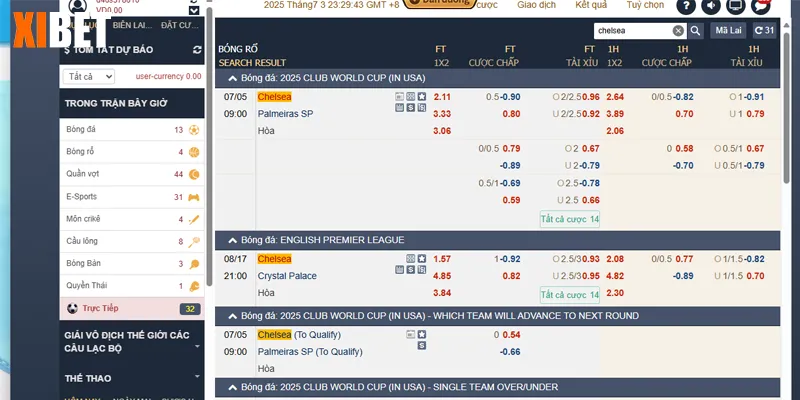This screenshot has width=800, height=400.
Task: Click in the chelsea search field
Action: pos(632,31)
